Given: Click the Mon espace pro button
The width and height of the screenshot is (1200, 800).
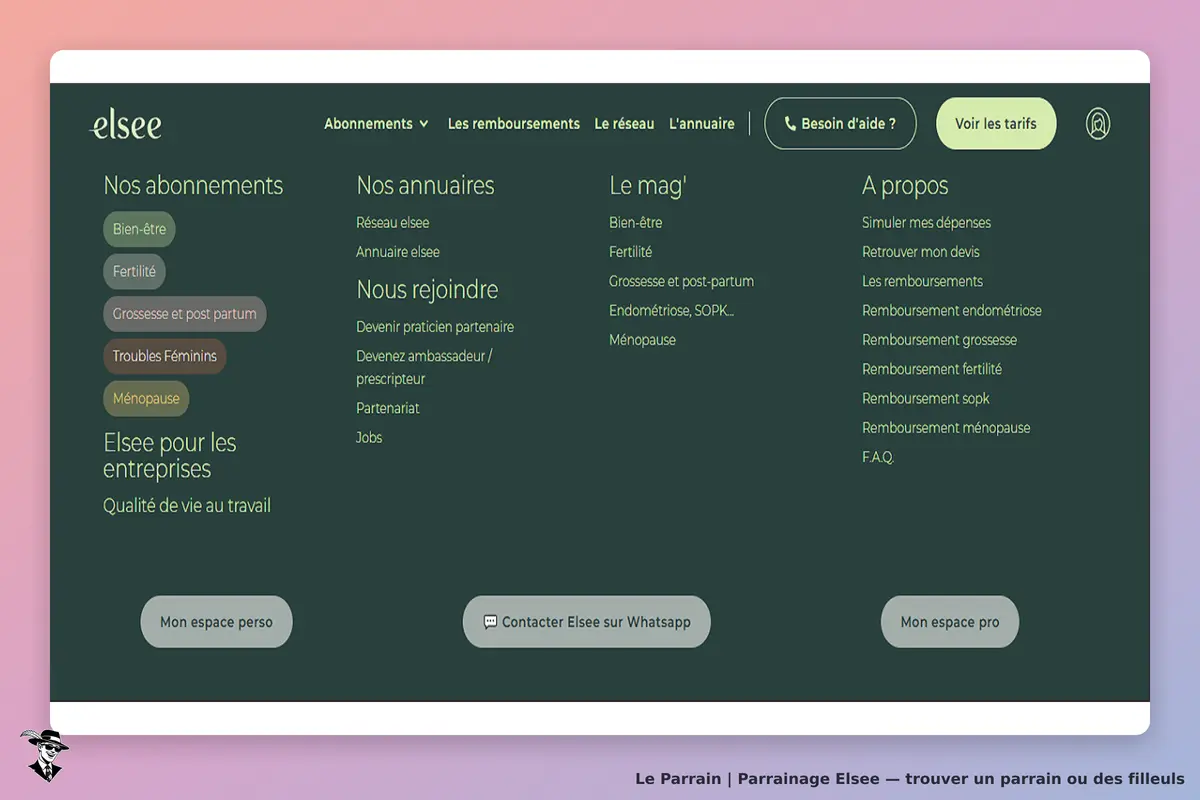Looking at the screenshot, I should (x=950, y=622).
